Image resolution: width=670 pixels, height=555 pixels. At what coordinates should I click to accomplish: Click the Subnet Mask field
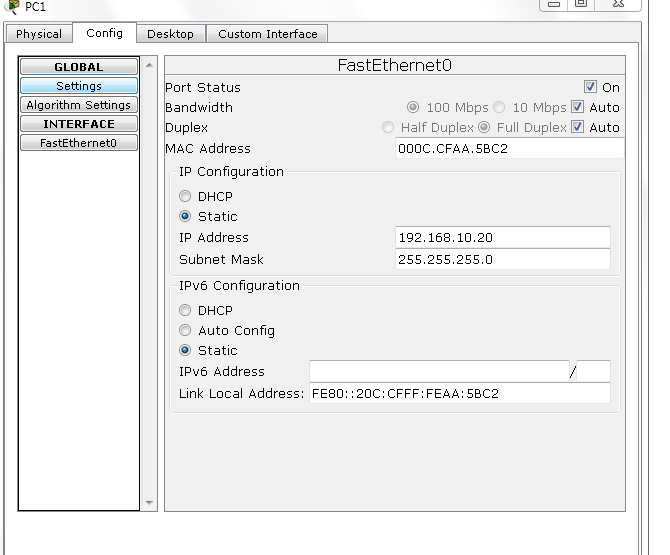(503, 260)
